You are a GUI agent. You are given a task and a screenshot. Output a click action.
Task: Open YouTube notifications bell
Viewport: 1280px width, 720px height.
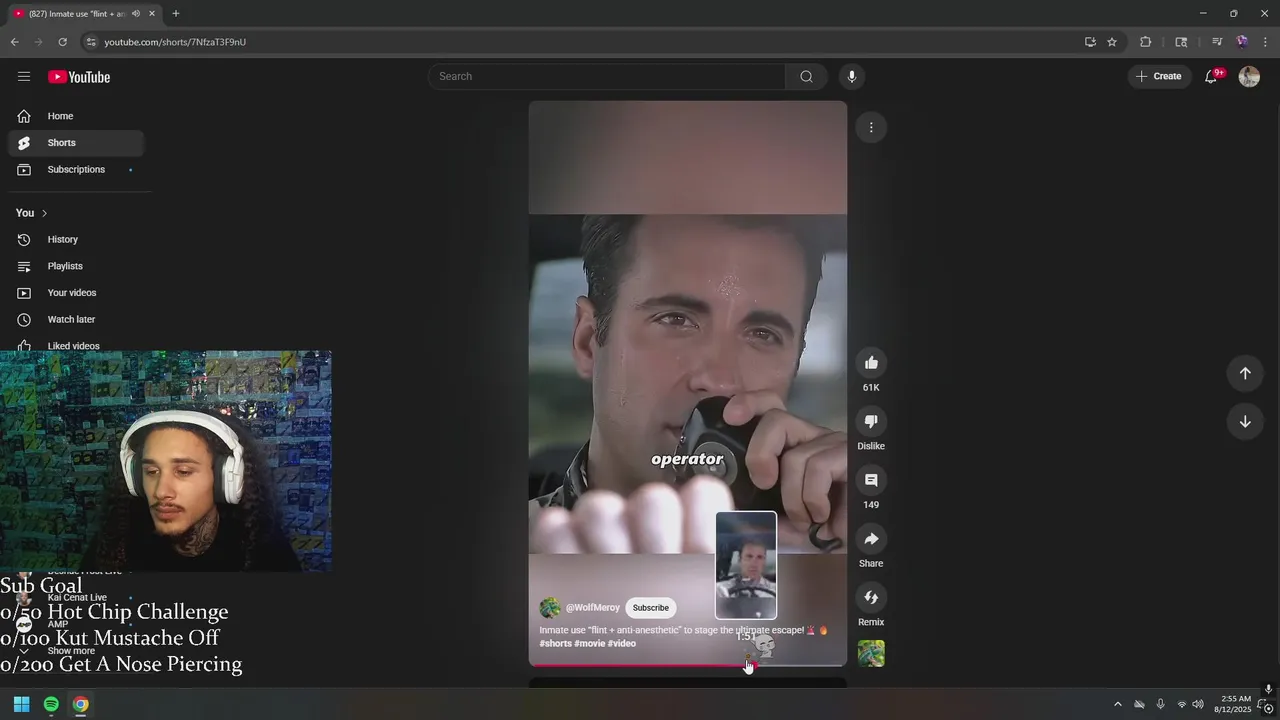point(1211,77)
